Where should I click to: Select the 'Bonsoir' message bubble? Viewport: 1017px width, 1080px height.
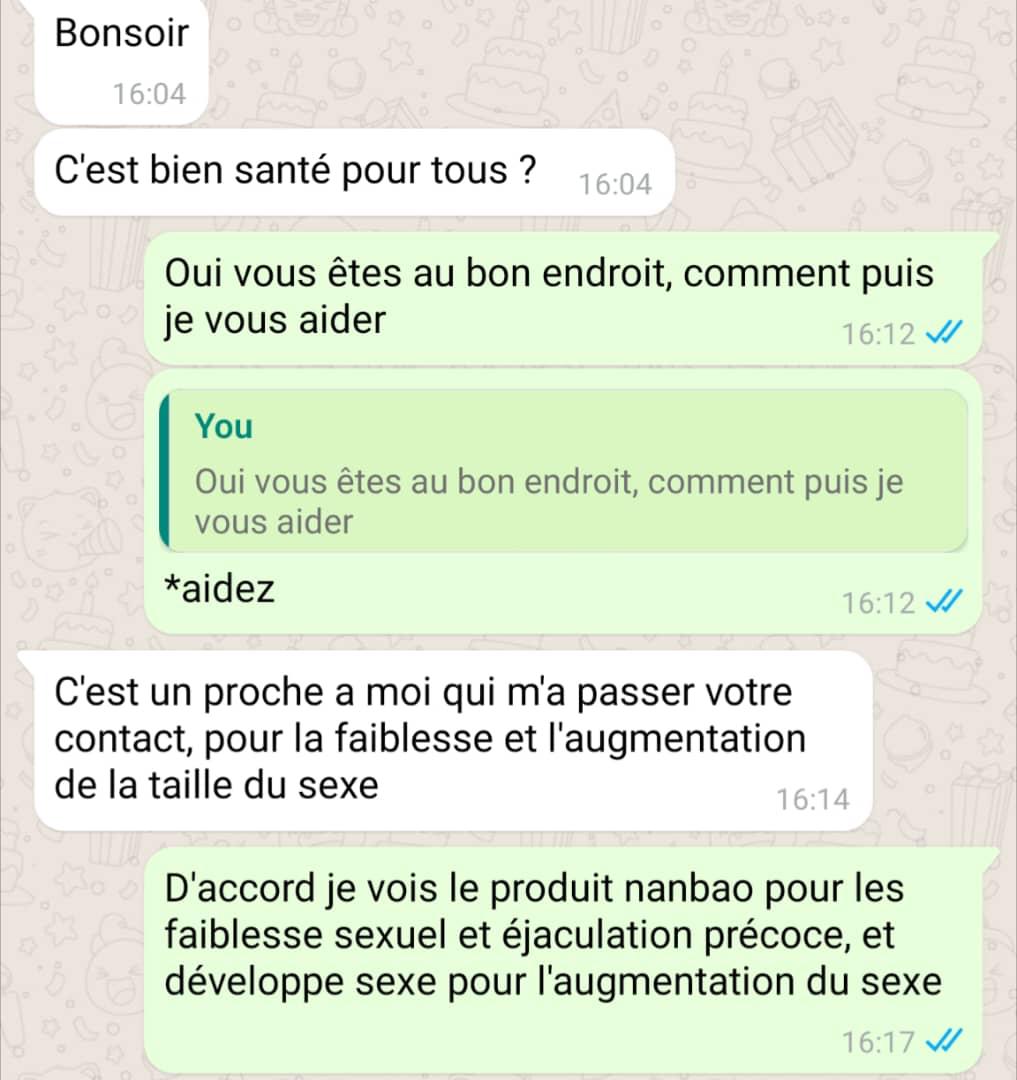click(121, 62)
